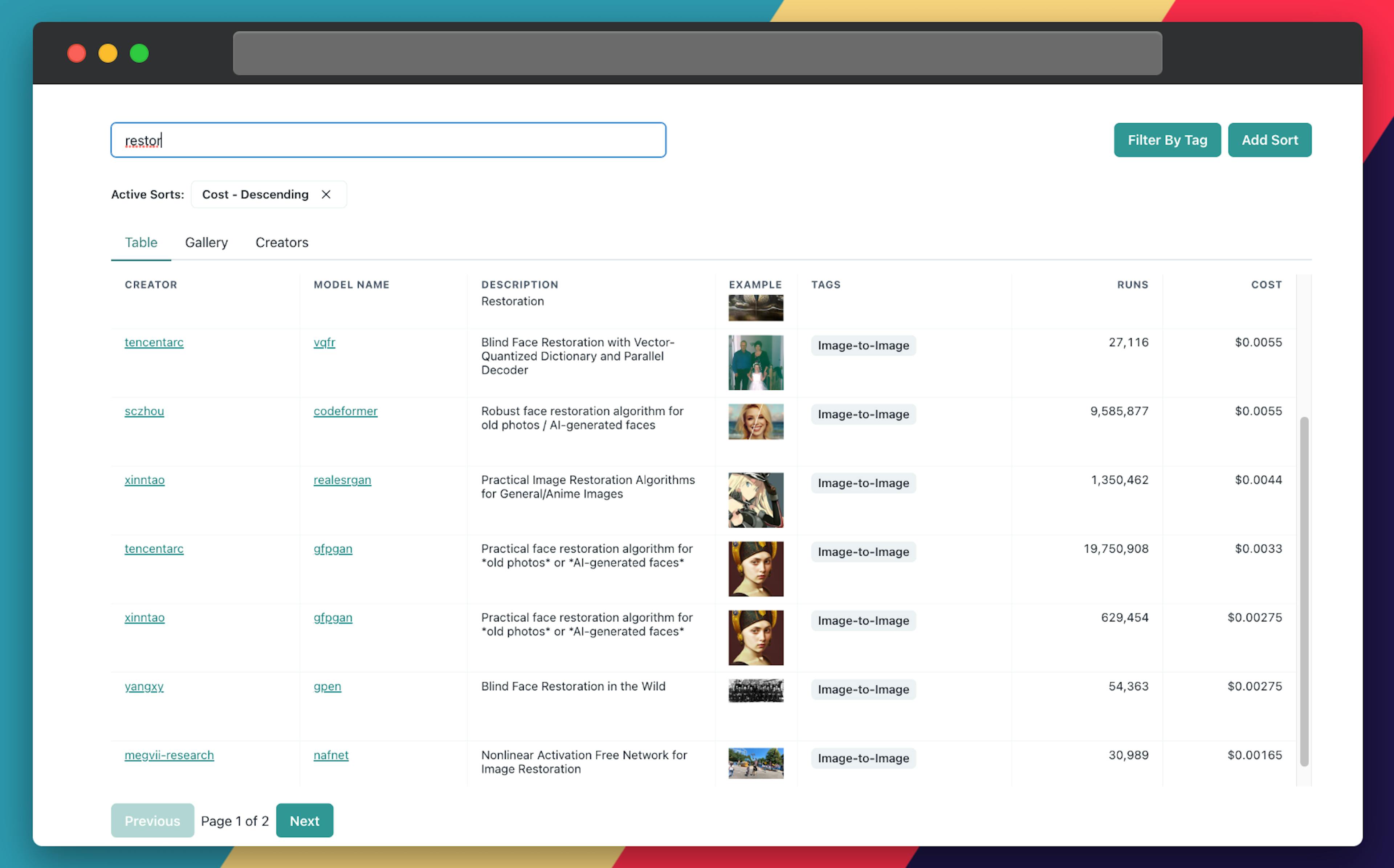Viewport: 1394px width, 868px height.
Task: Click the disabled Previous button
Action: [x=152, y=820]
